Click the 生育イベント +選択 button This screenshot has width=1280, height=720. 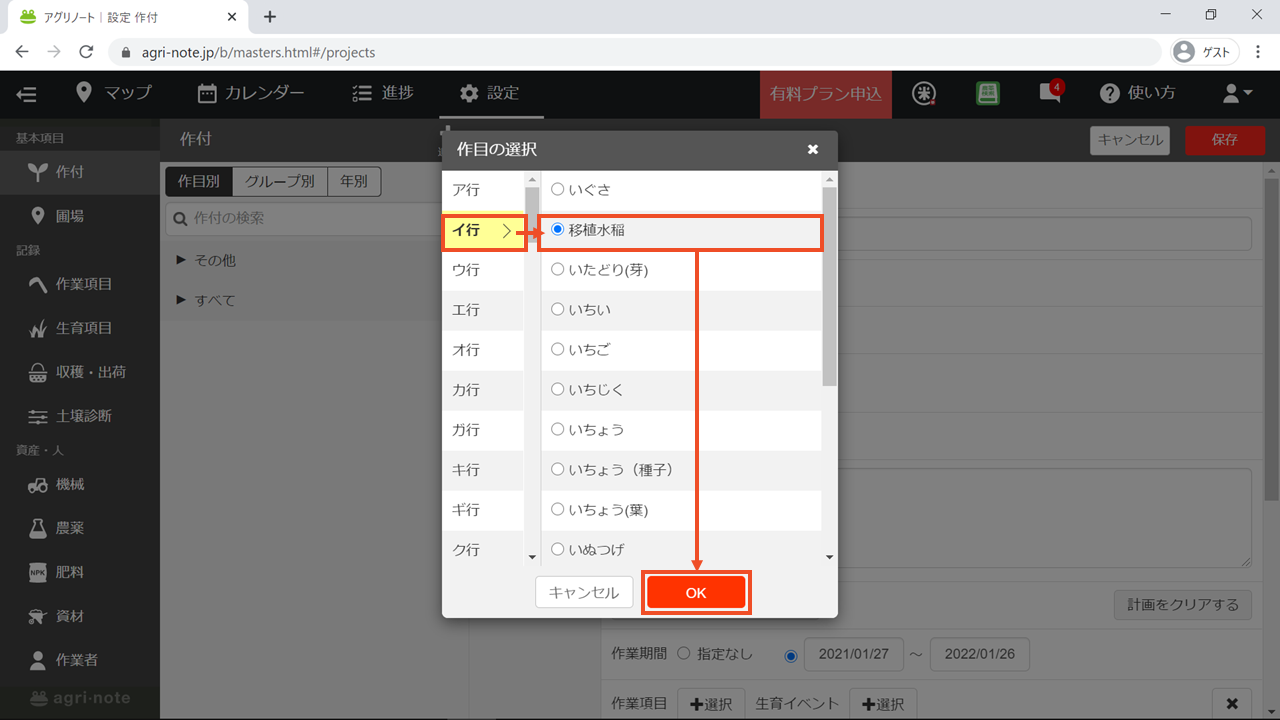(x=883, y=704)
